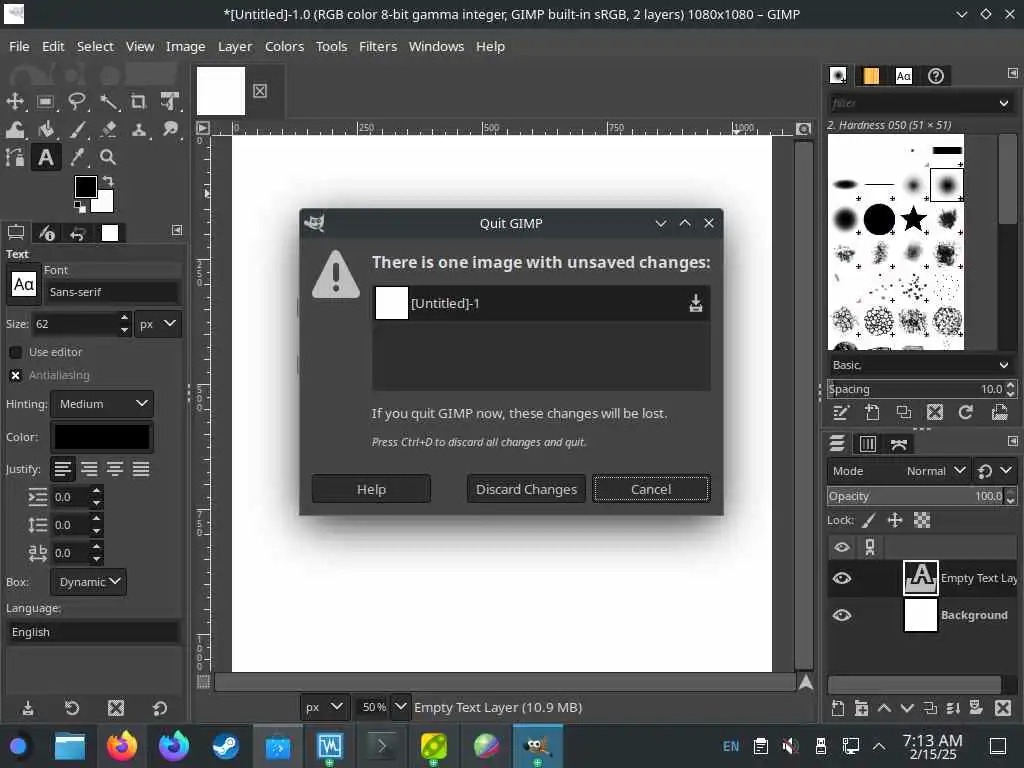
Task: Toggle the Use editor checkbox
Action: 16,352
